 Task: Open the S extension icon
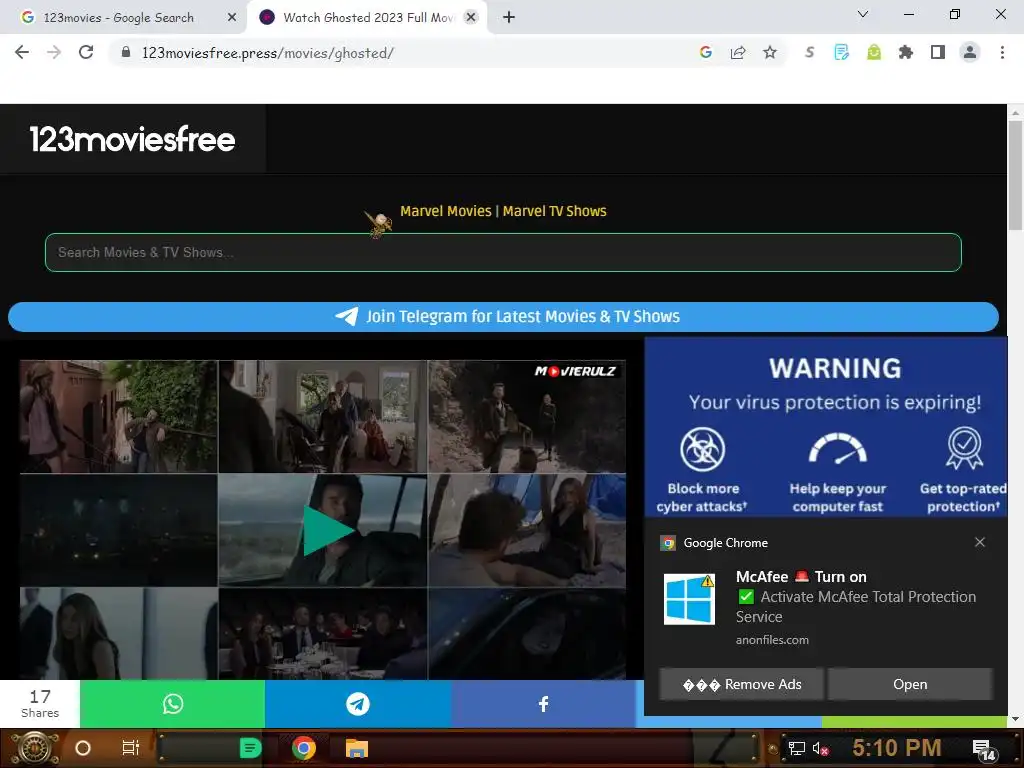tap(810, 52)
